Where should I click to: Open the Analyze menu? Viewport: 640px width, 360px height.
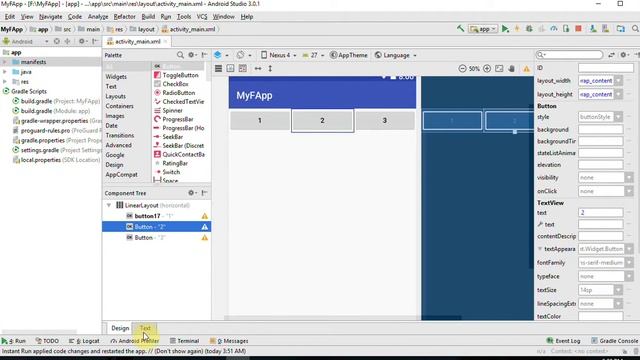(x=98, y=17)
